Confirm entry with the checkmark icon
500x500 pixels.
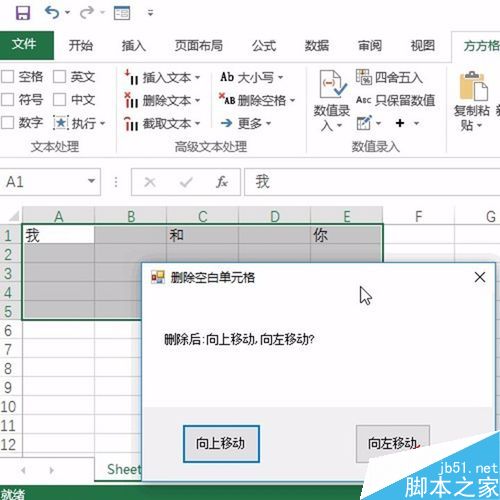(186, 182)
